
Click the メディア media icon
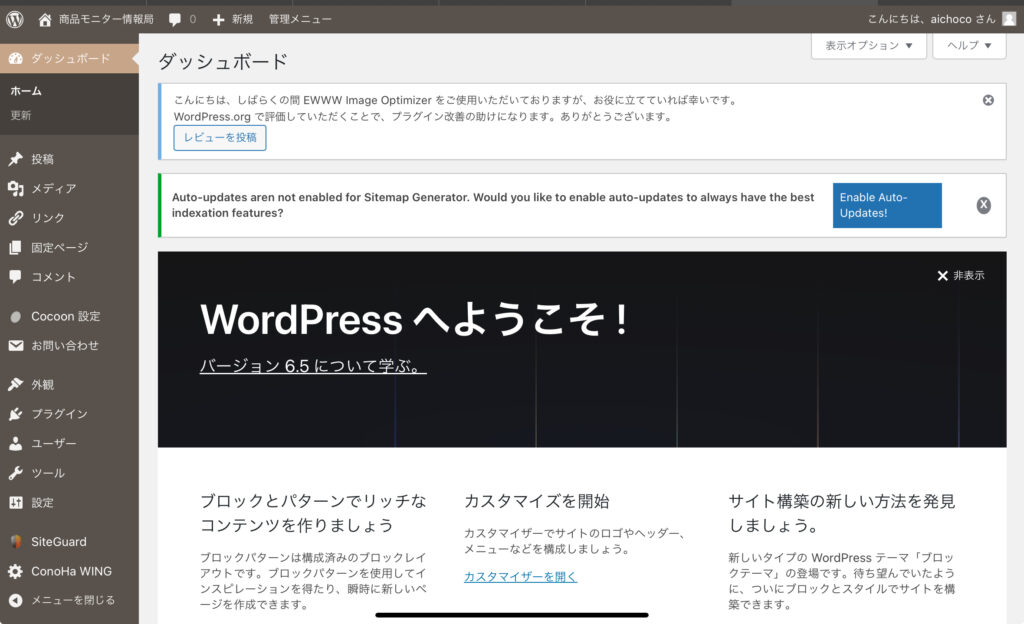point(16,189)
